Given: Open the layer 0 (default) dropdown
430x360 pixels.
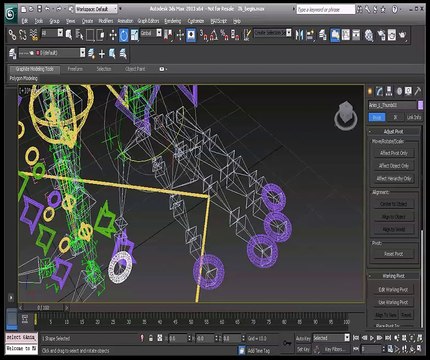Looking at the screenshot, I should pos(52,53).
